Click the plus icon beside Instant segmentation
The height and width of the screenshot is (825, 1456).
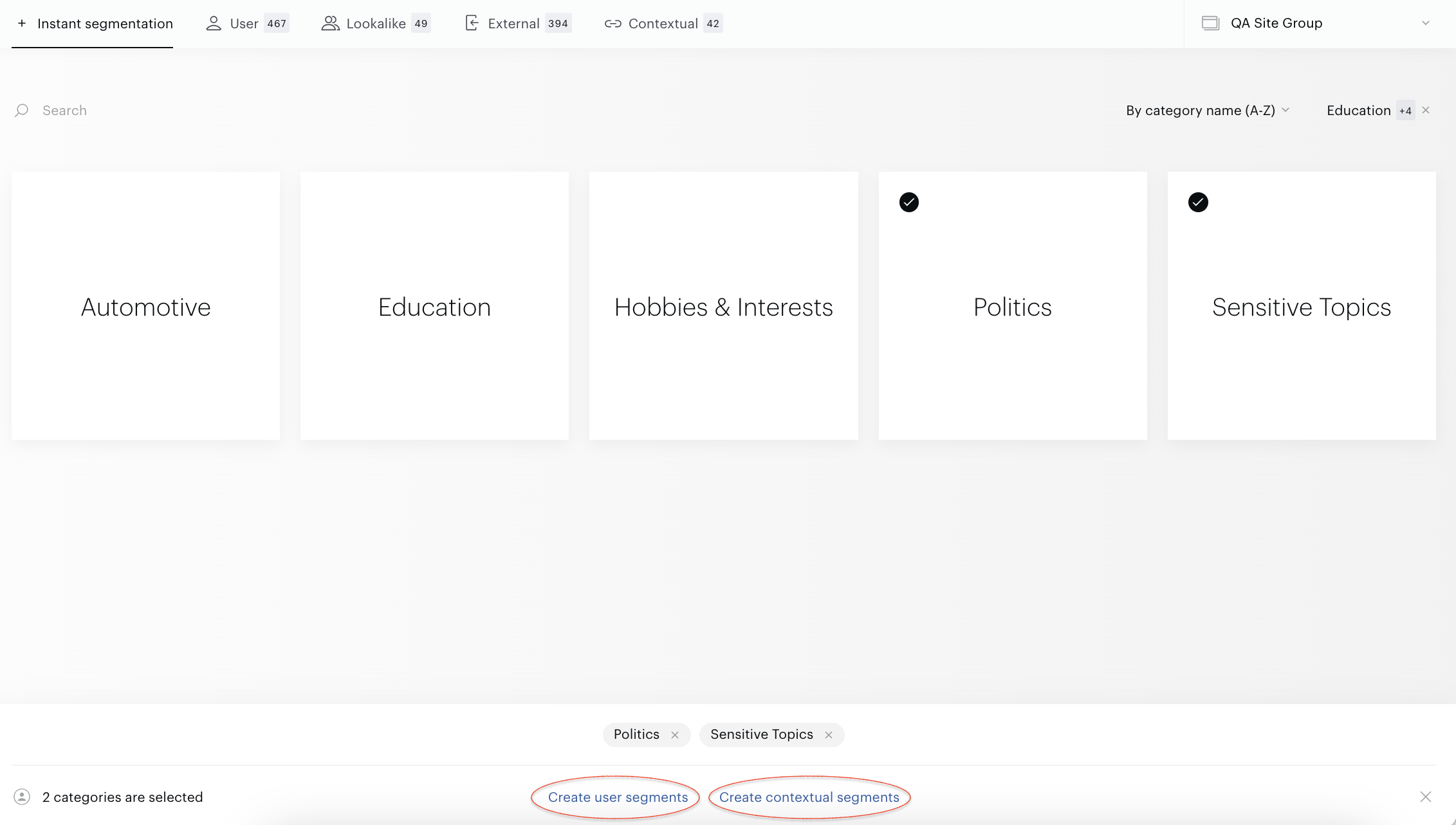22,24
